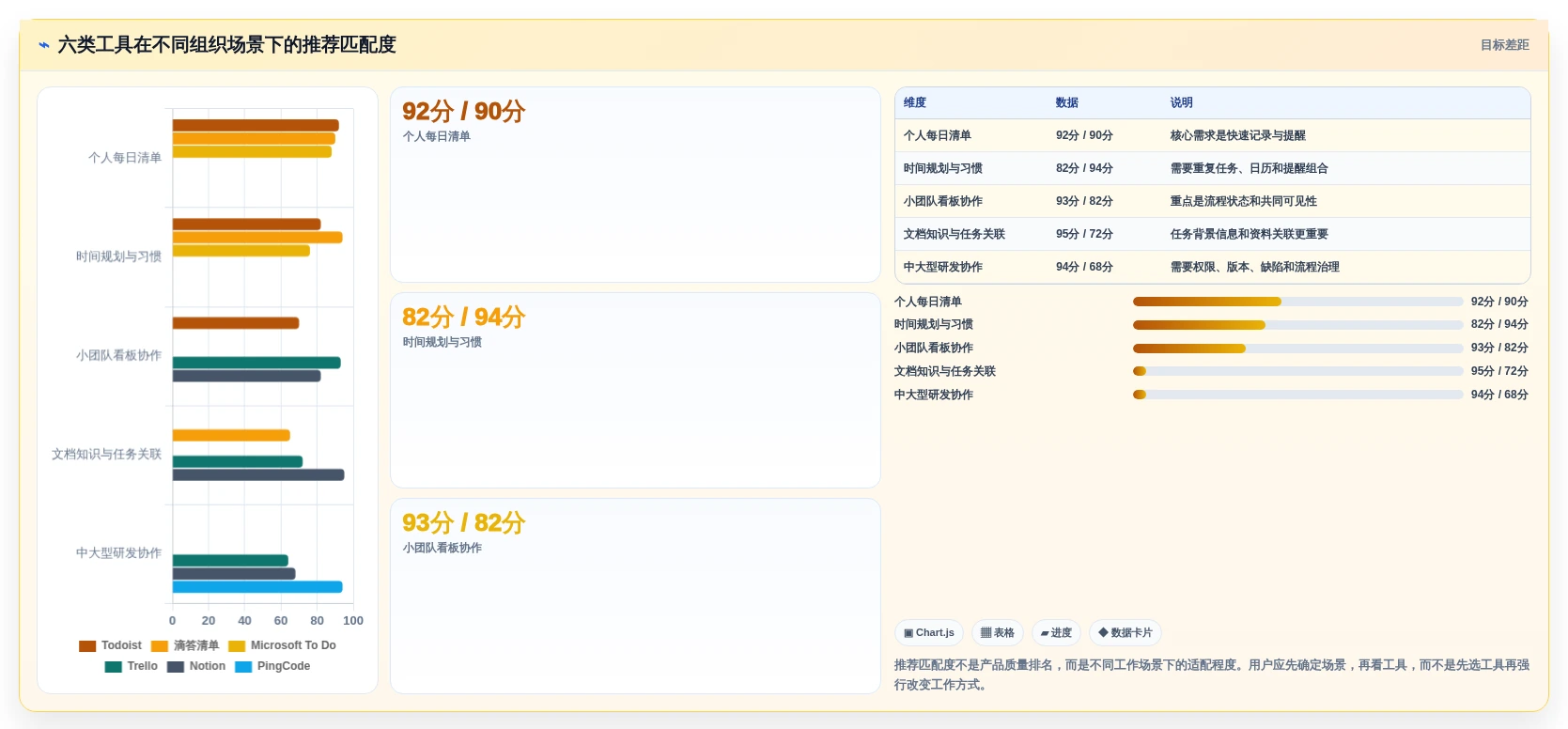Click table cell 95分 / 72分
1568x729 pixels.
pyautogui.click(x=1084, y=234)
